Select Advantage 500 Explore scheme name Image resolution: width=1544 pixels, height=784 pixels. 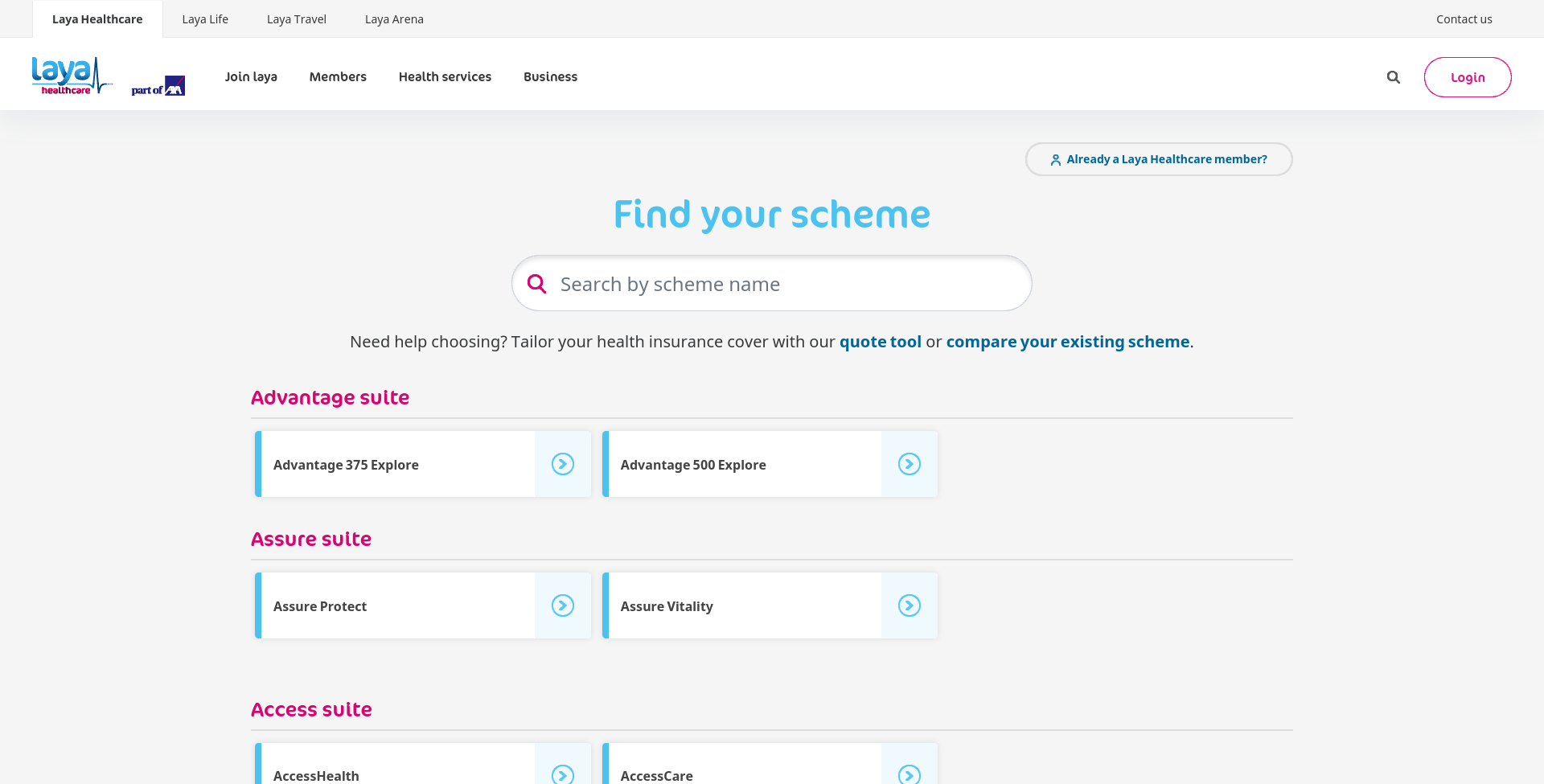693,465
